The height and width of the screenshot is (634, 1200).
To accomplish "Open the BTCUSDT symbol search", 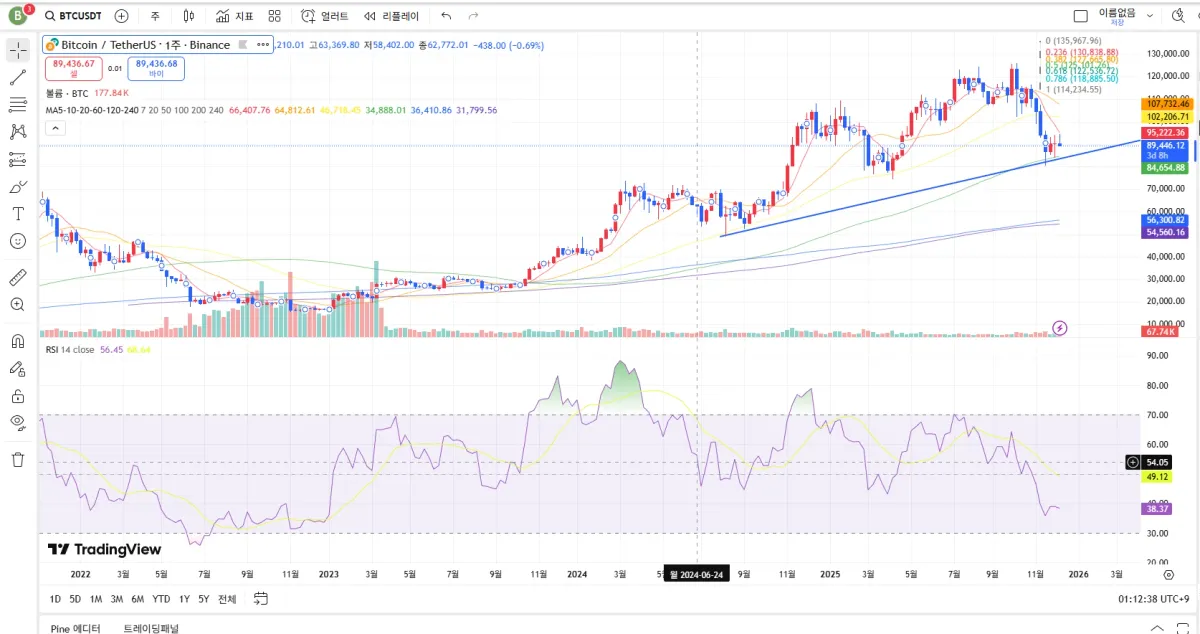I will click(x=75, y=16).
